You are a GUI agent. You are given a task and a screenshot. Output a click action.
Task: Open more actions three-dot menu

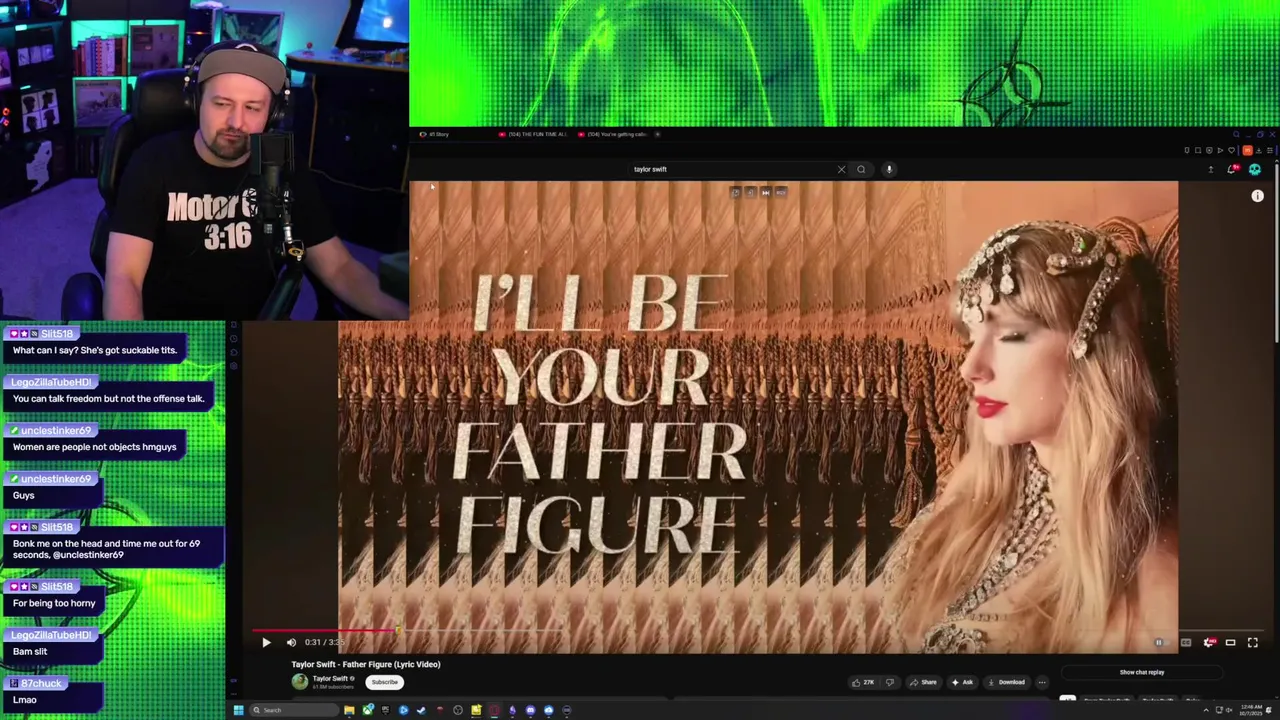coord(1041,682)
